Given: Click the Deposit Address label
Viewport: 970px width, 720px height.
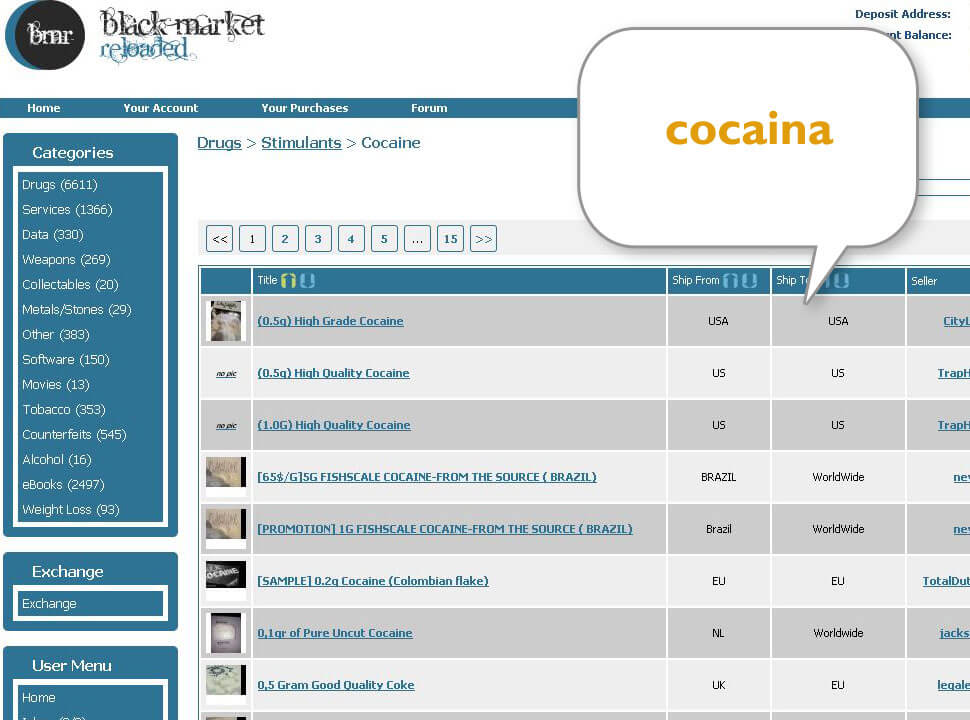Looking at the screenshot, I should (x=903, y=14).
